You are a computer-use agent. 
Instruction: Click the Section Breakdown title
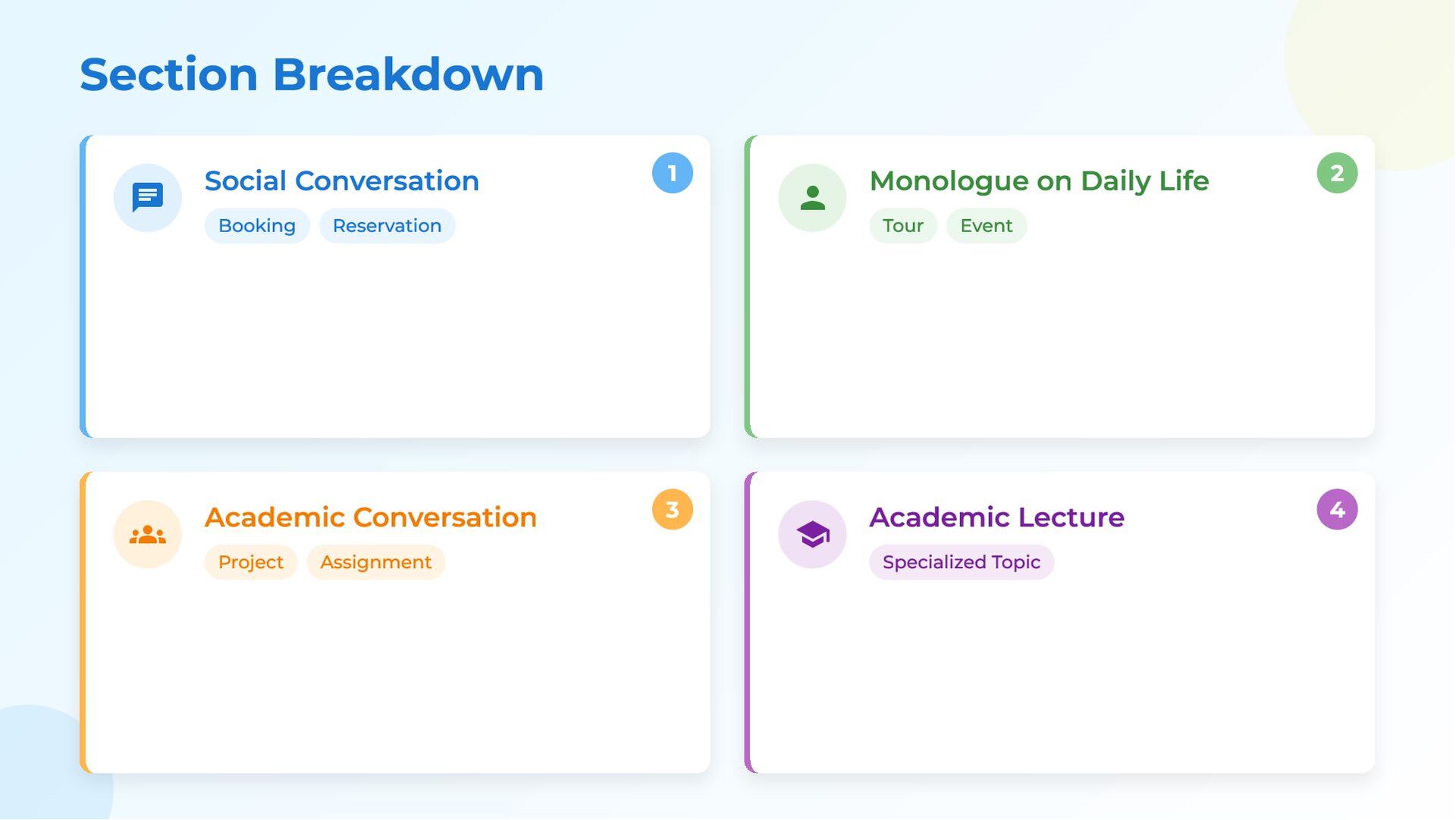point(312,75)
